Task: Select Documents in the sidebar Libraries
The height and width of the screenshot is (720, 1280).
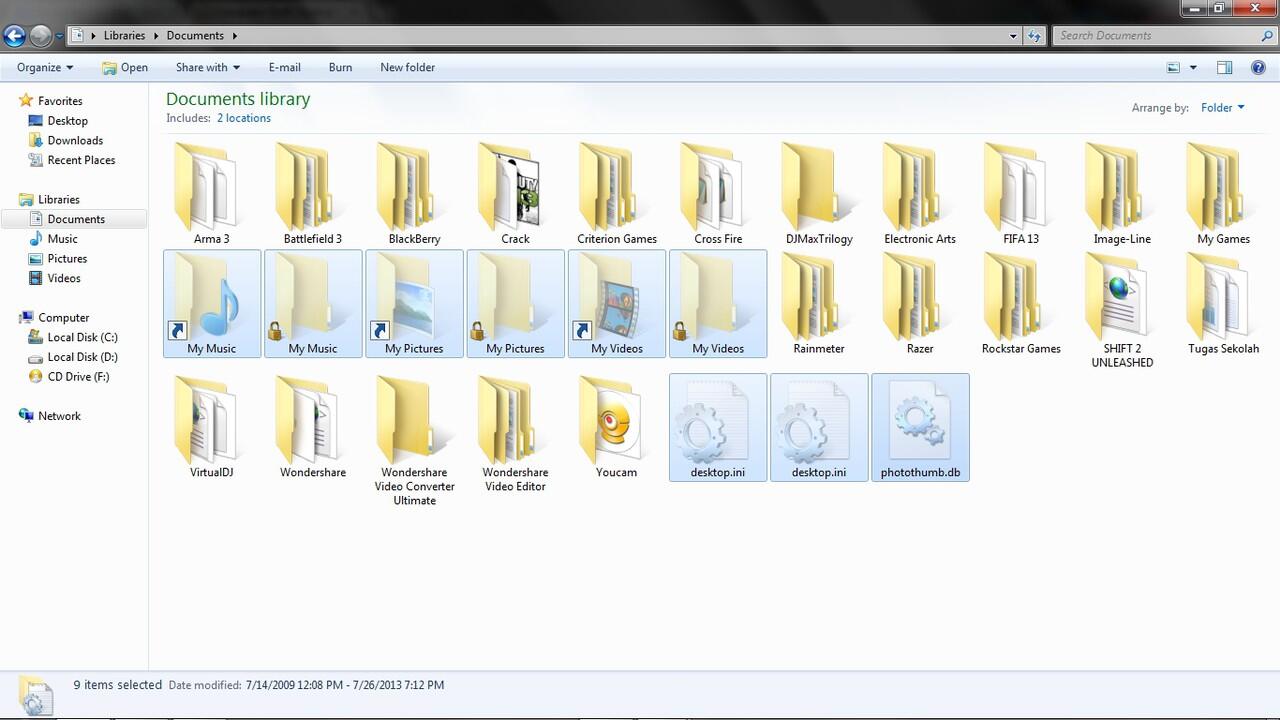Action: point(75,219)
